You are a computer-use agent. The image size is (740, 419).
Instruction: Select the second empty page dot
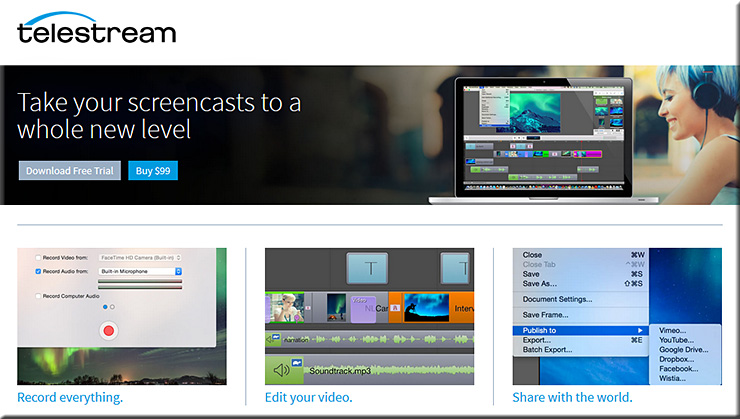[x=112, y=307]
